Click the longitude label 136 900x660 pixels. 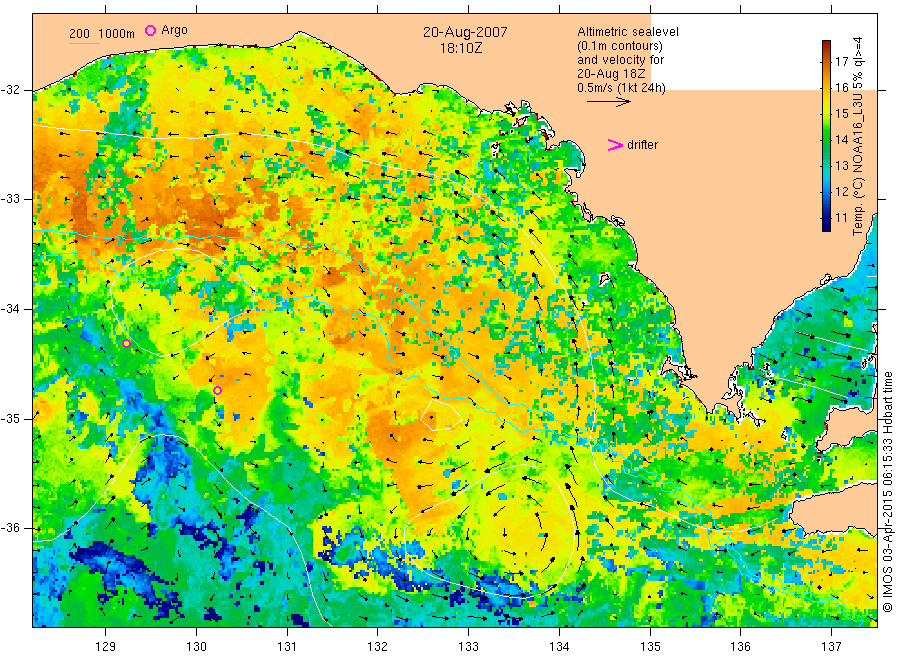(740, 647)
